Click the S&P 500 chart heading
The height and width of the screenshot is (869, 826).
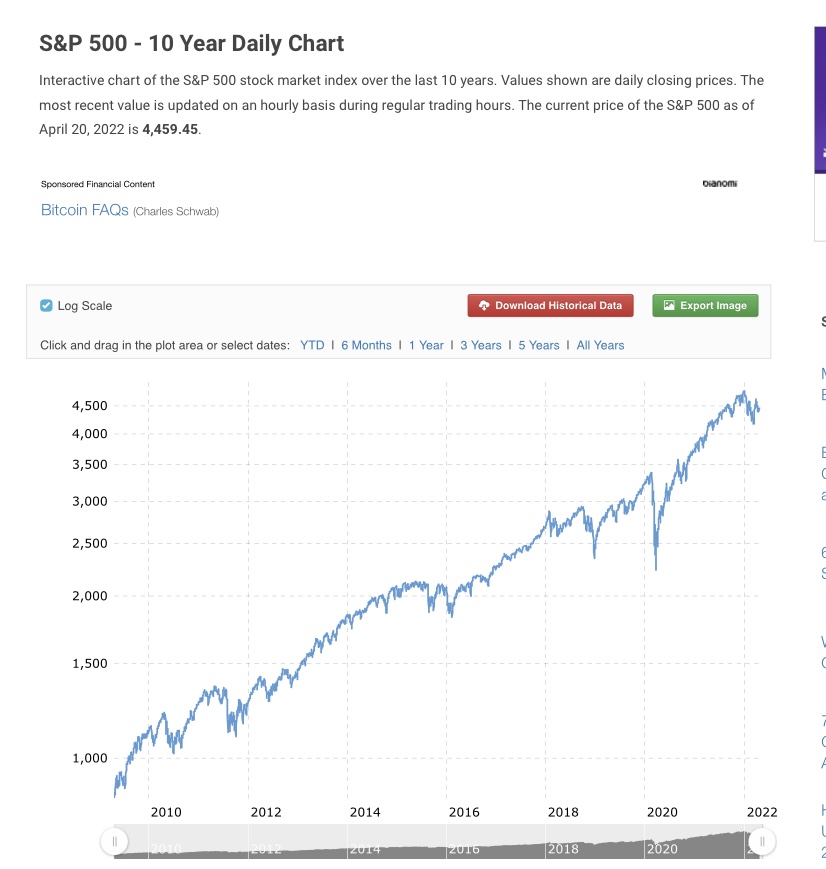pyautogui.click(x=191, y=43)
